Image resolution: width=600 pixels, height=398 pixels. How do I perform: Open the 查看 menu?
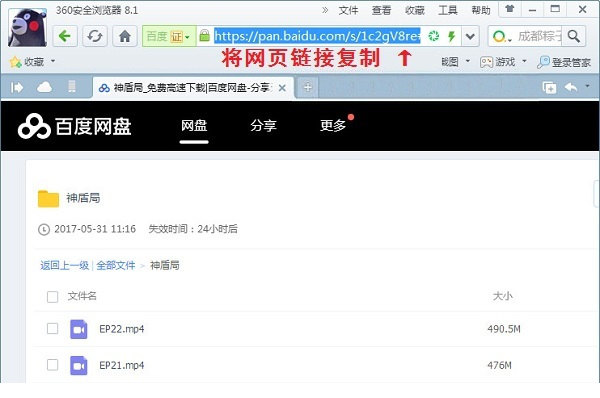382,10
